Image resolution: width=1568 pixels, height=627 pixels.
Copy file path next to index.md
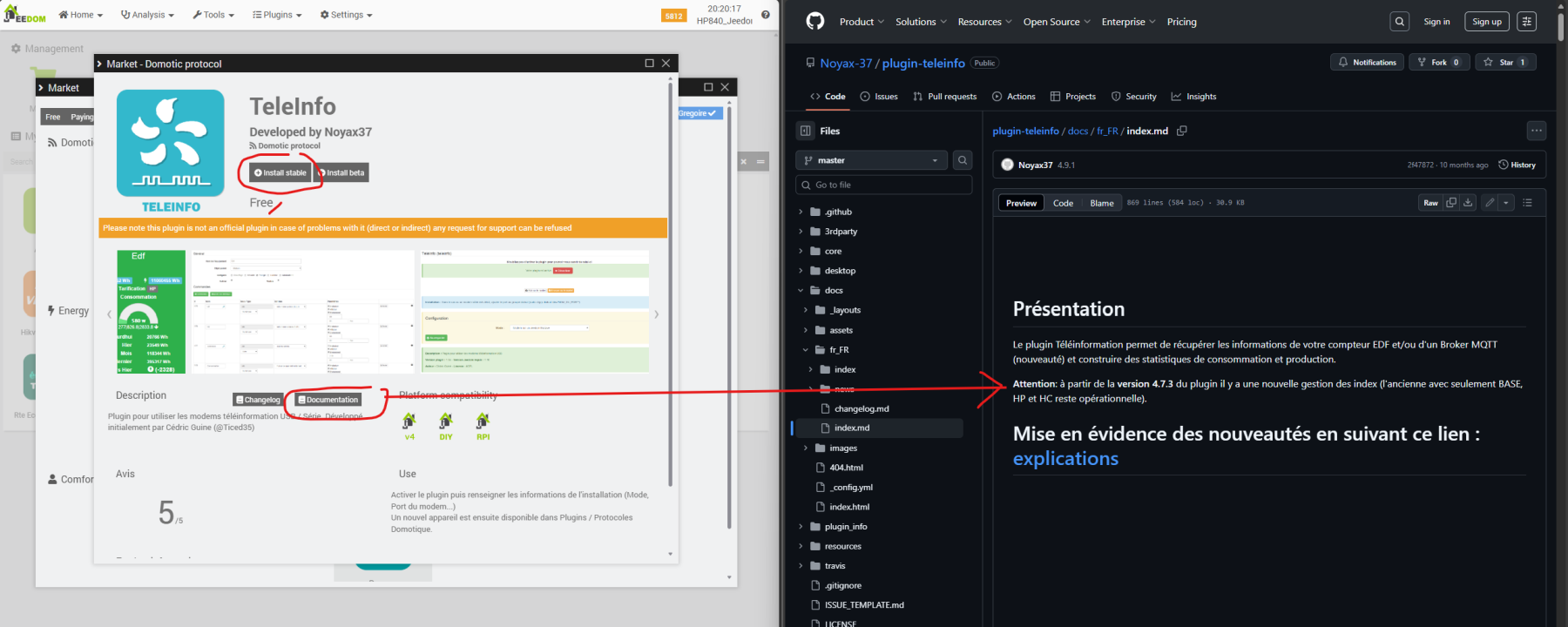pyautogui.click(x=1182, y=131)
